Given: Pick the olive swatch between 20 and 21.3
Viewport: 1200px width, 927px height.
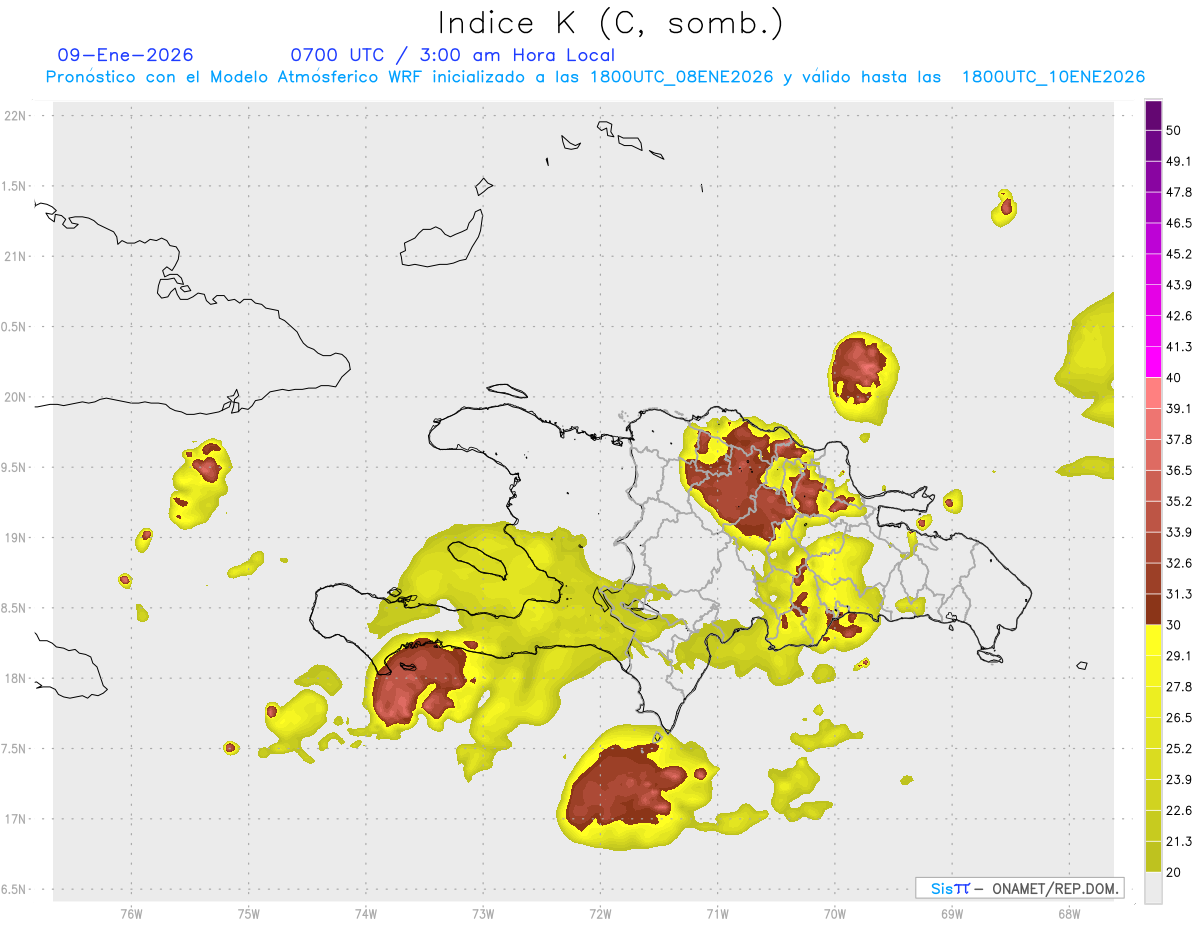Looking at the screenshot, I should pos(1153,857).
